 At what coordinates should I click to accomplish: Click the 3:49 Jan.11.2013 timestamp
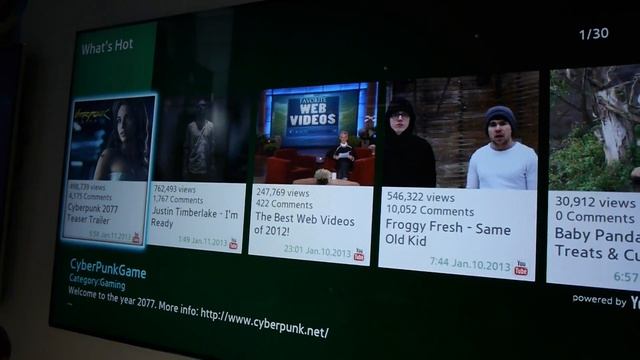(202, 241)
